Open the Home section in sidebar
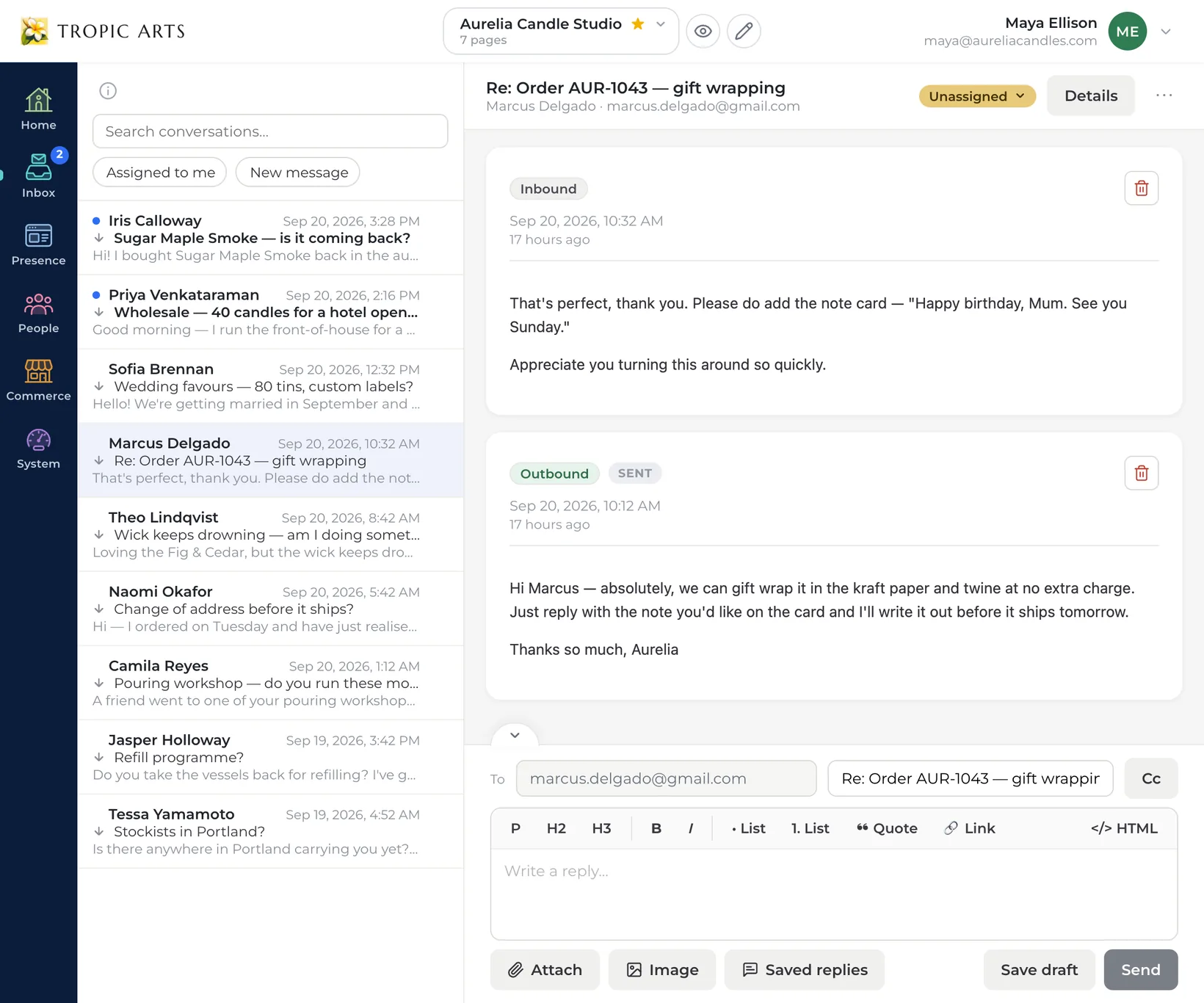This screenshot has height=1003, width=1204. (38, 109)
